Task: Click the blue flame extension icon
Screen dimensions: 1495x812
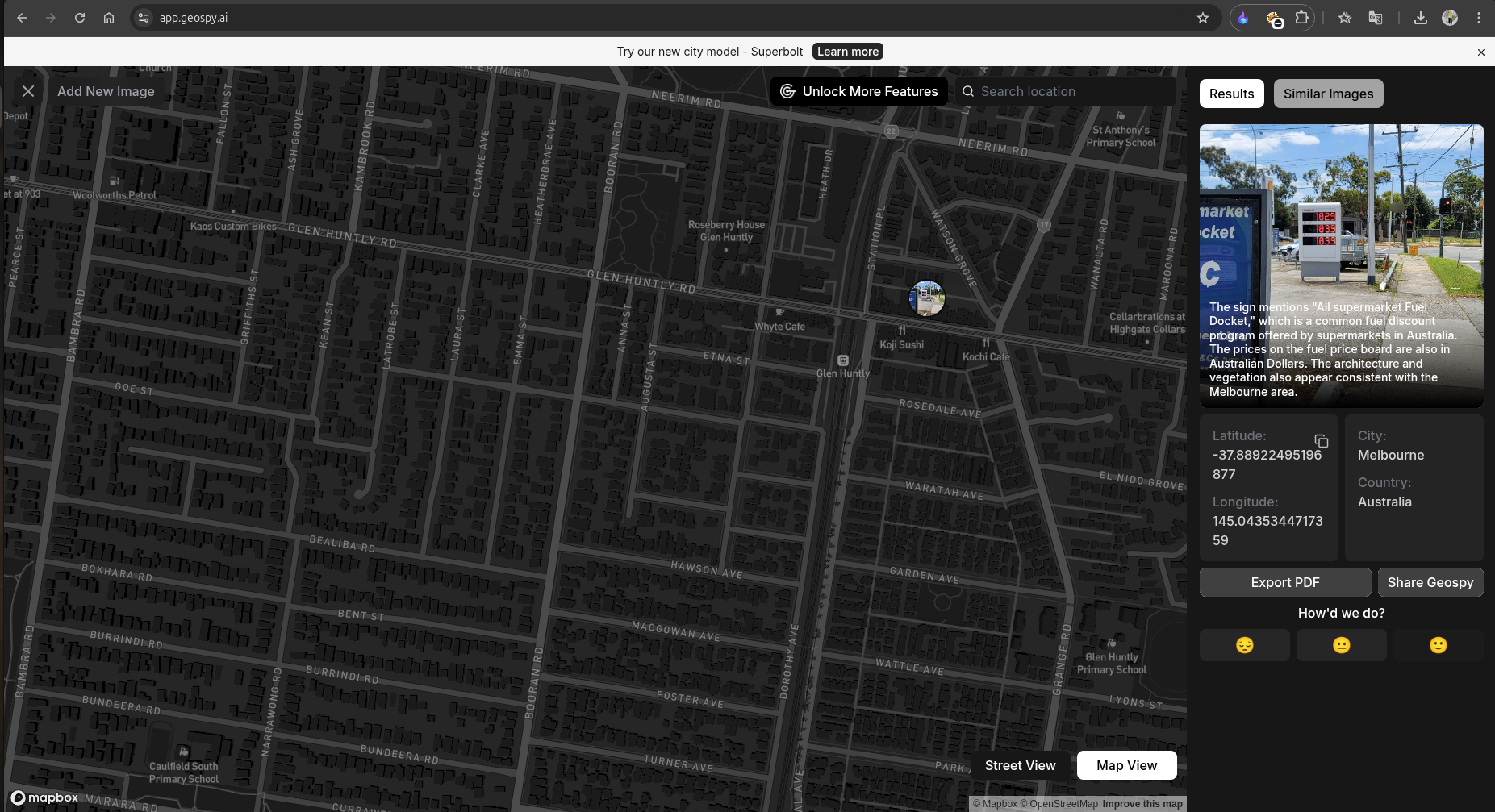Action: (1243, 18)
